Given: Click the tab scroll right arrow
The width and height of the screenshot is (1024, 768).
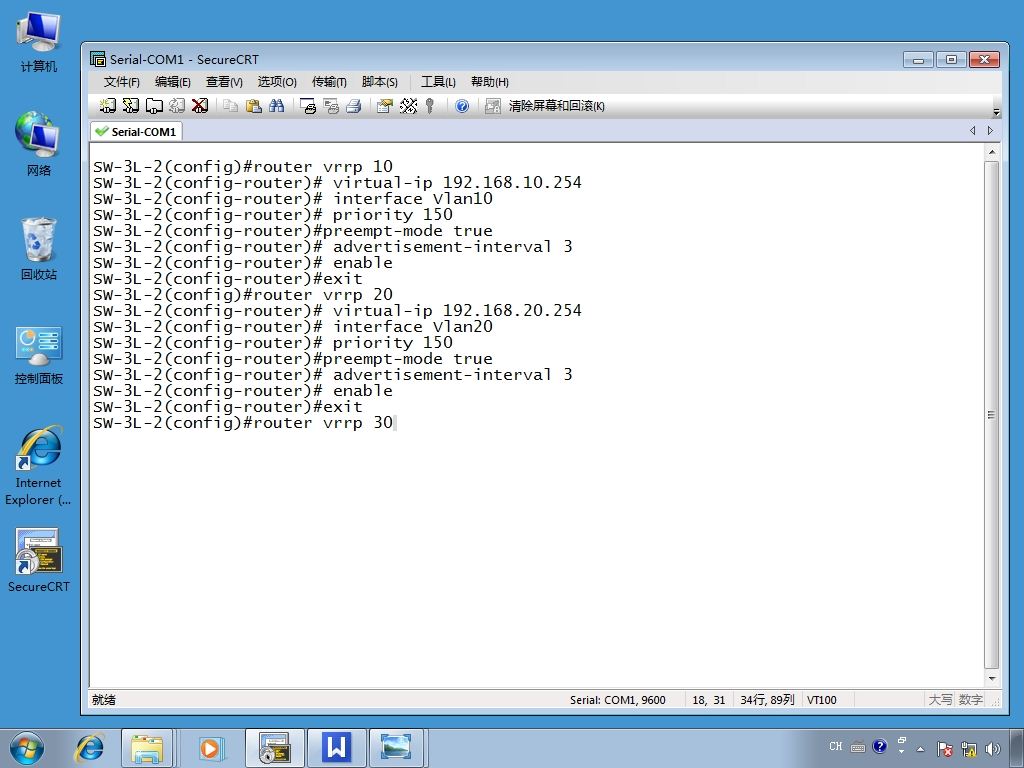Looking at the screenshot, I should pyautogui.click(x=990, y=131).
